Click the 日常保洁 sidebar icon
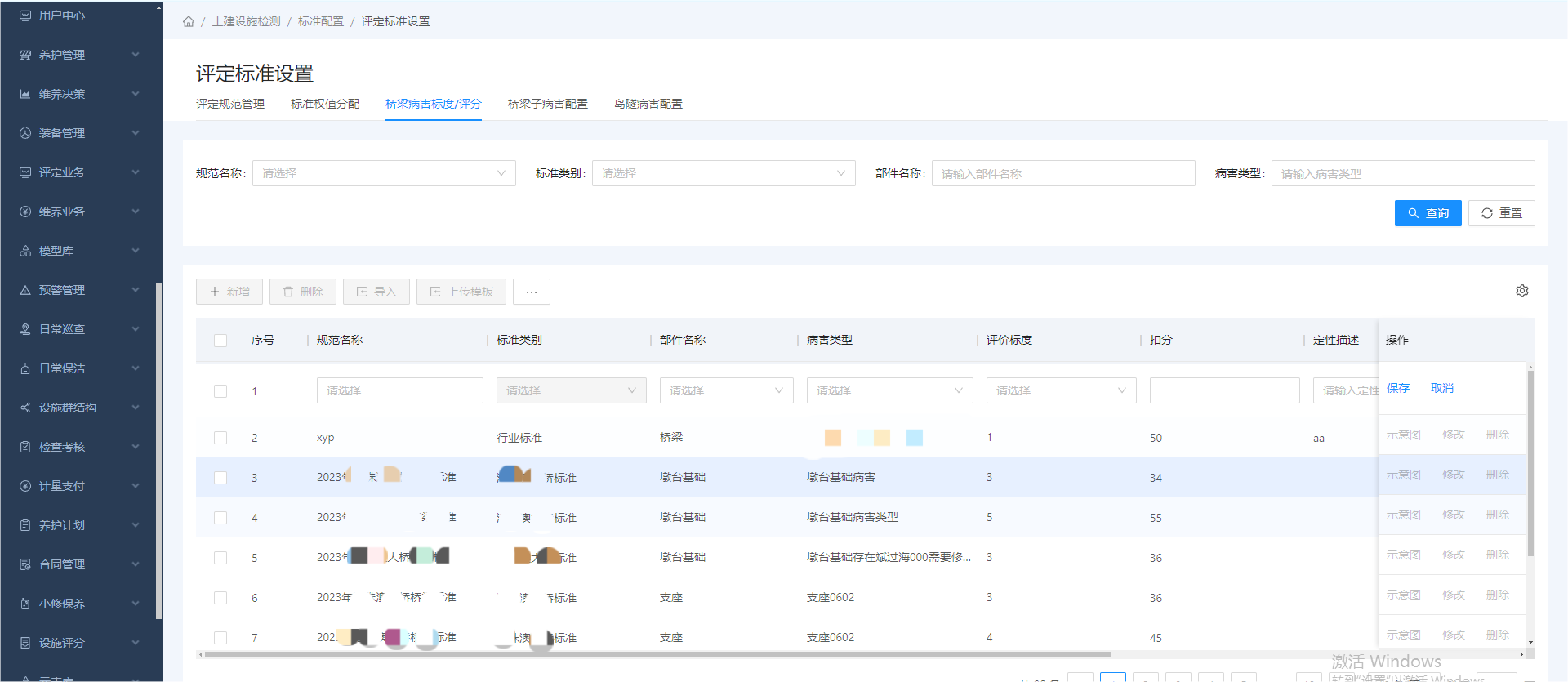This screenshot has height=682, width=1568. coord(25,368)
